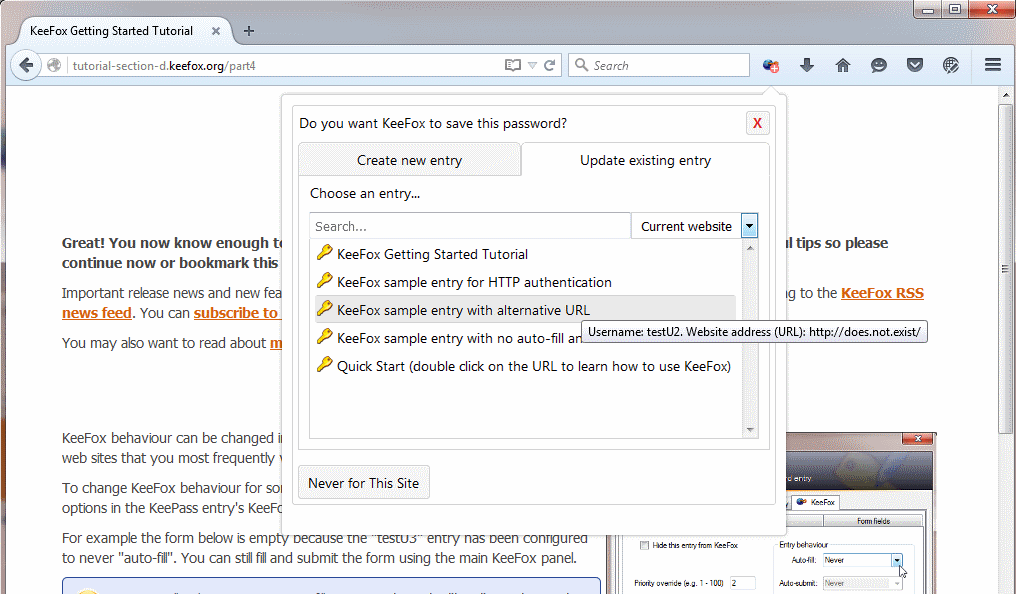1016x594 pixels.
Task: Open a new tab with plus button
Action: pyautogui.click(x=249, y=31)
